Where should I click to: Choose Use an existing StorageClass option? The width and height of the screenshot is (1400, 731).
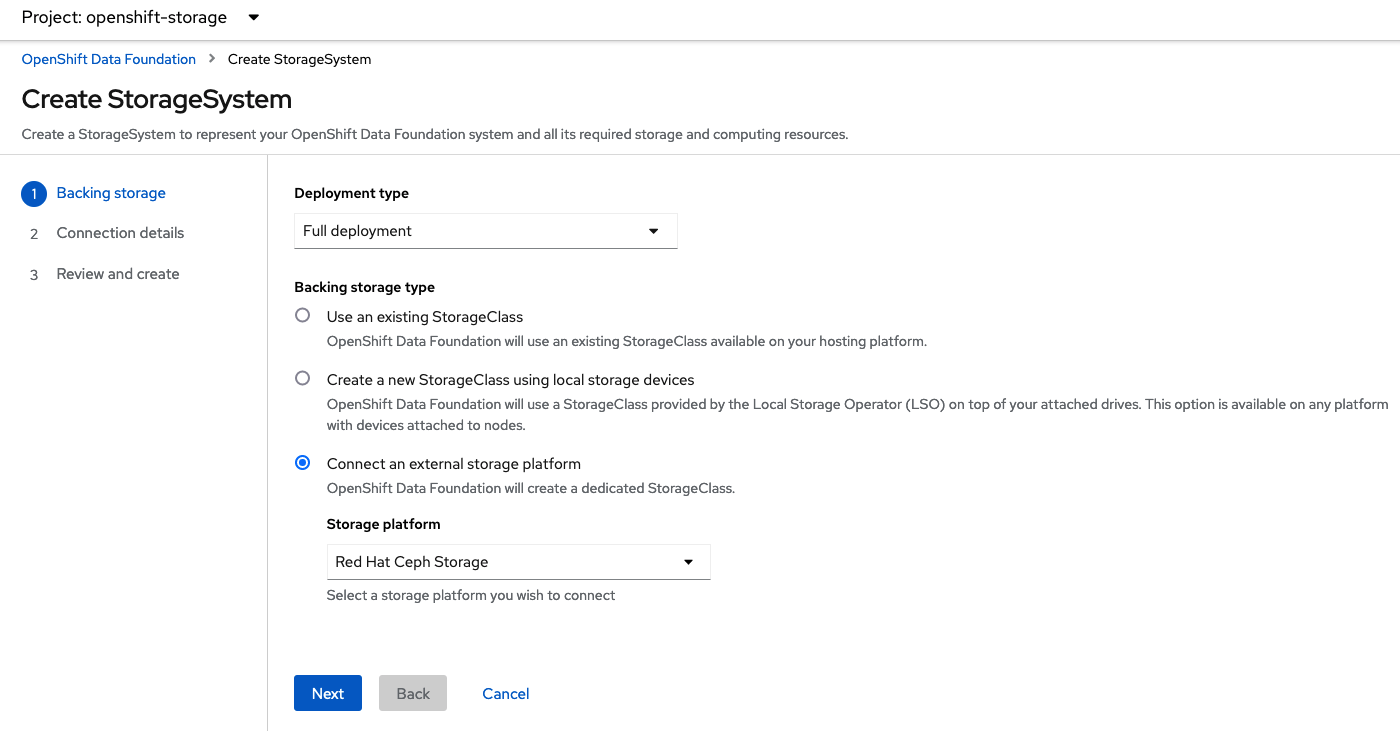pos(302,316)
